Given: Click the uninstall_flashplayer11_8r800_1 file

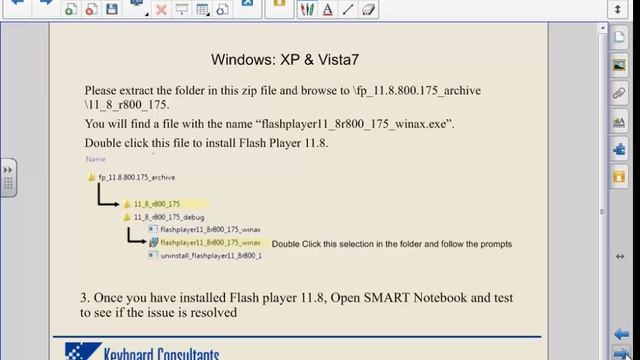Looking at the screenshot, I should click(205, 256).
